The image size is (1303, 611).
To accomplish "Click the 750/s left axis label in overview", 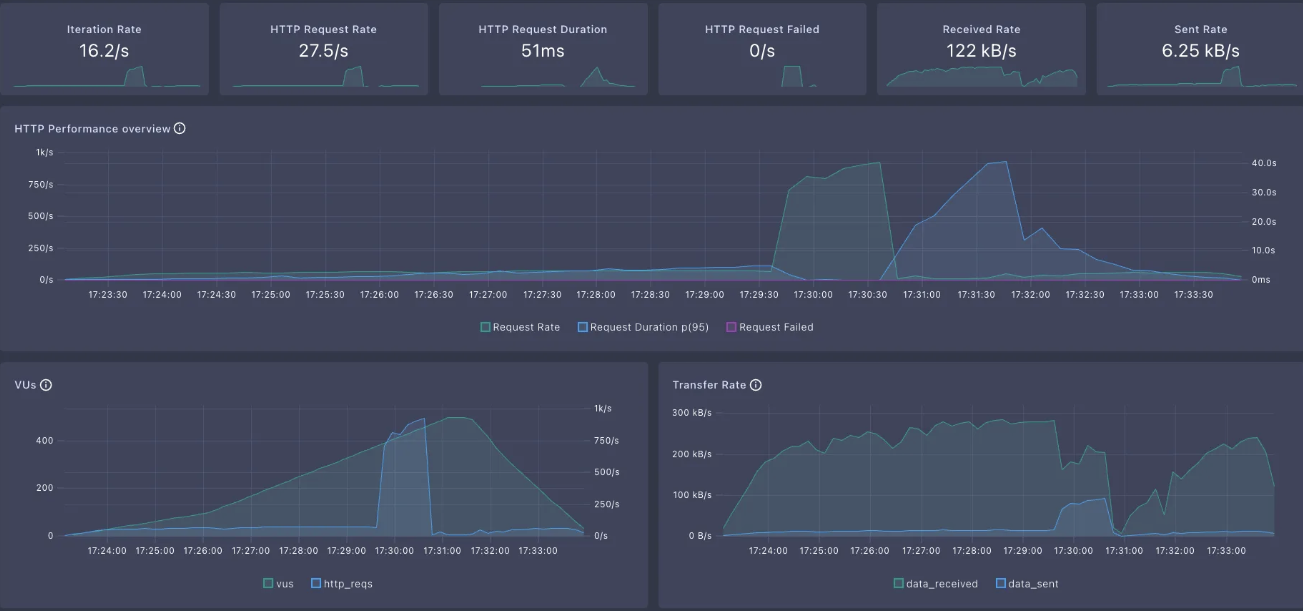I will (40, 184).
